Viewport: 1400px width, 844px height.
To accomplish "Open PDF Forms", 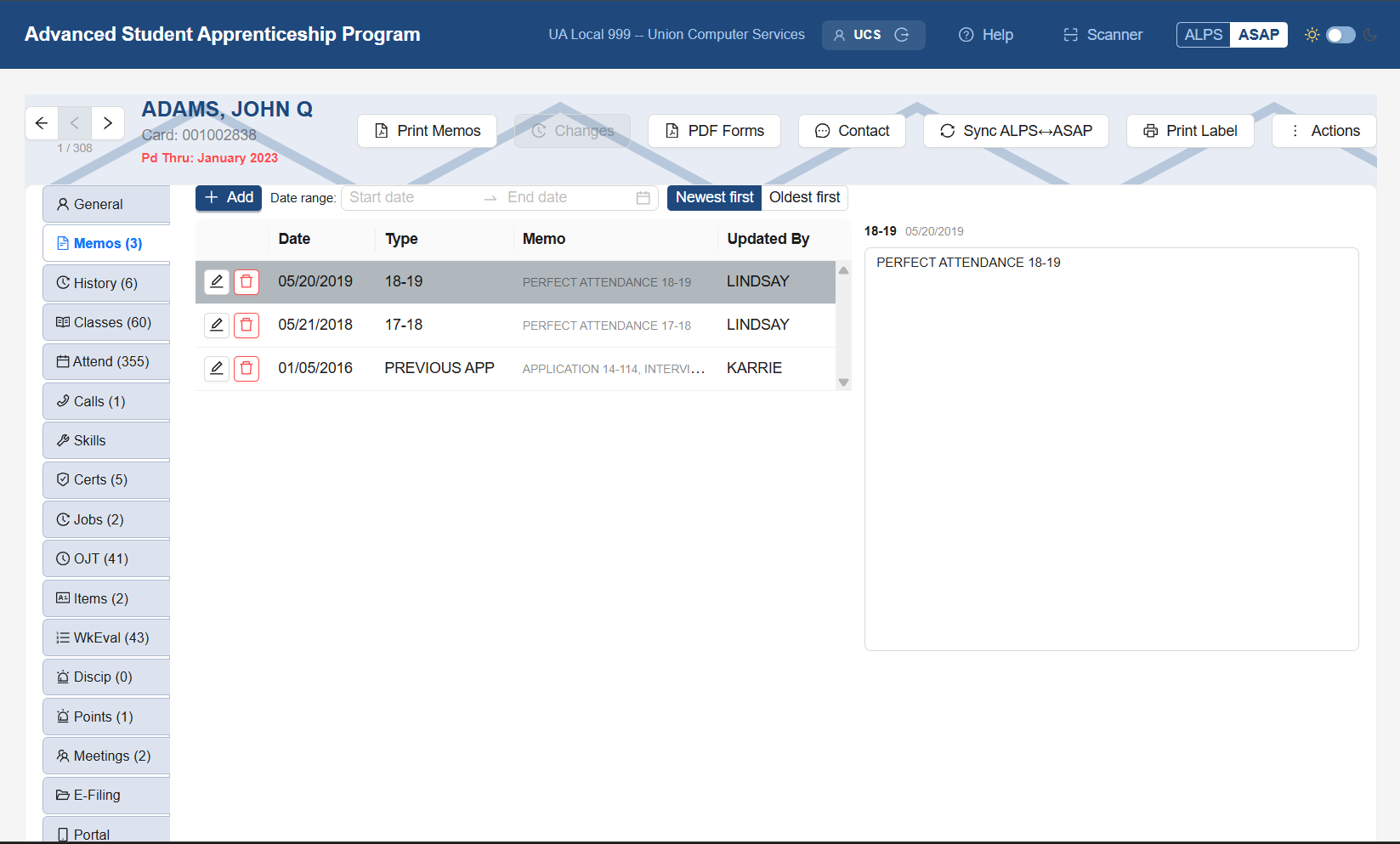I will [x=714, y=131].
